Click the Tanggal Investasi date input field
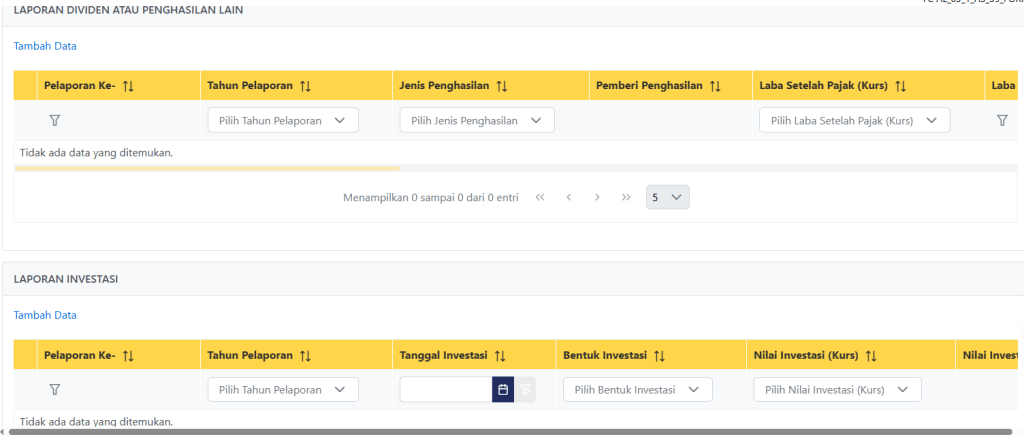 pos(446,390)
